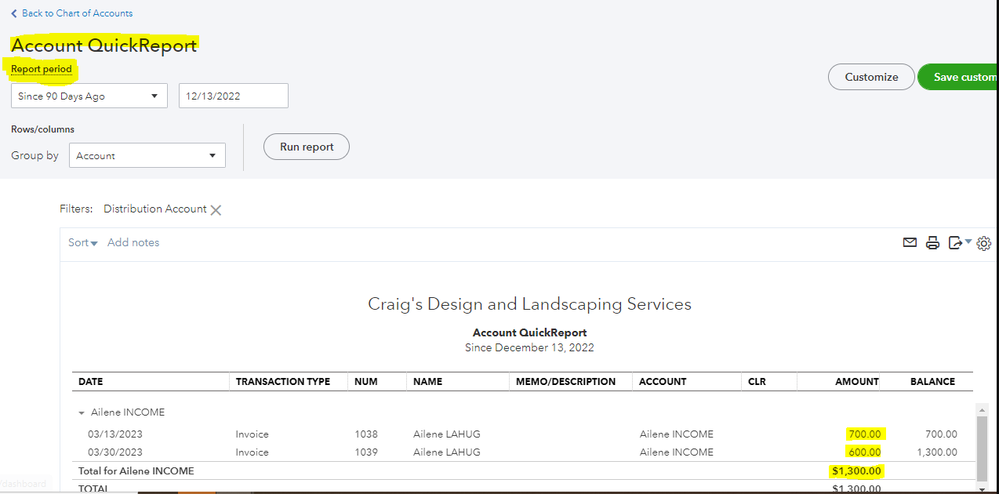
Task: Click the Since December 13, 2022 subtitle
Action: coord(529,348)
